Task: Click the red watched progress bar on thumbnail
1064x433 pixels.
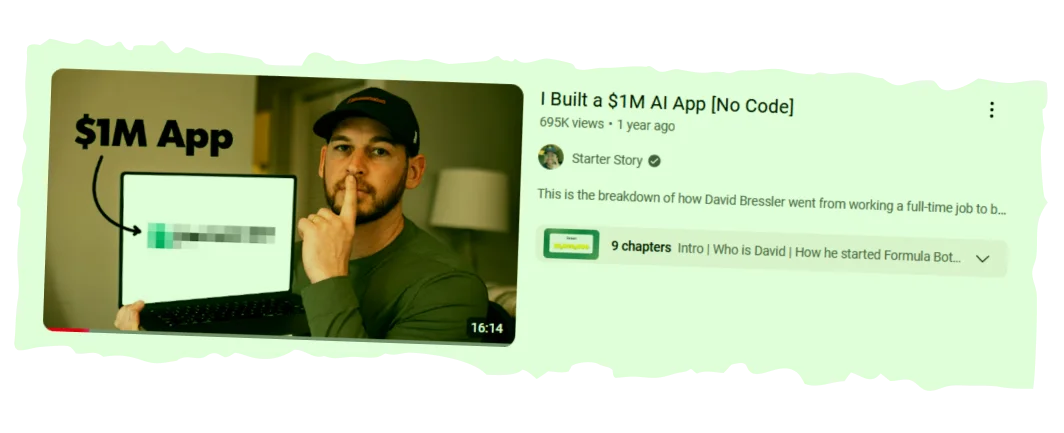Action: 67,330
